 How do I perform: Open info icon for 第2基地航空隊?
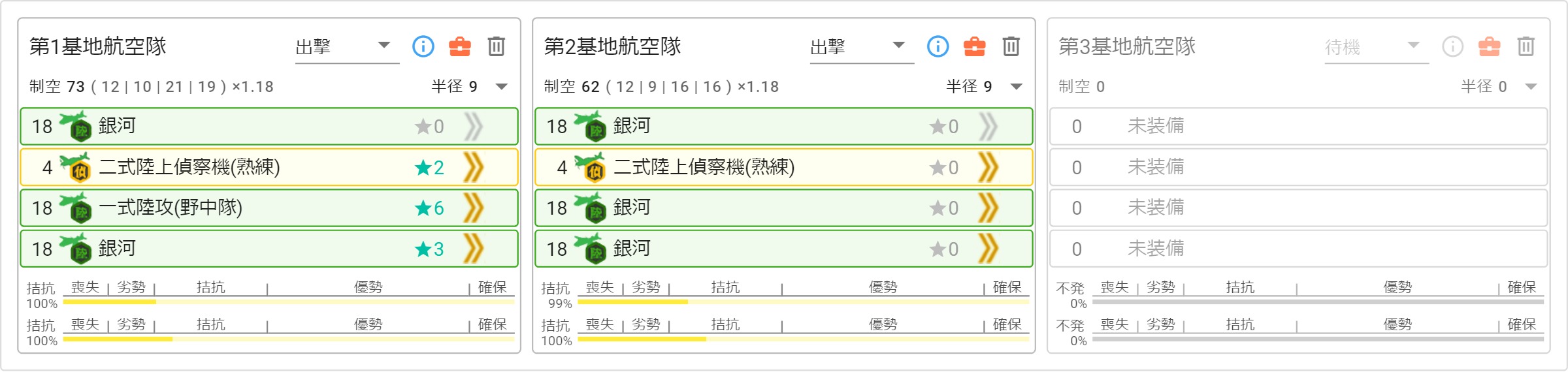click(x=938, y=46)
